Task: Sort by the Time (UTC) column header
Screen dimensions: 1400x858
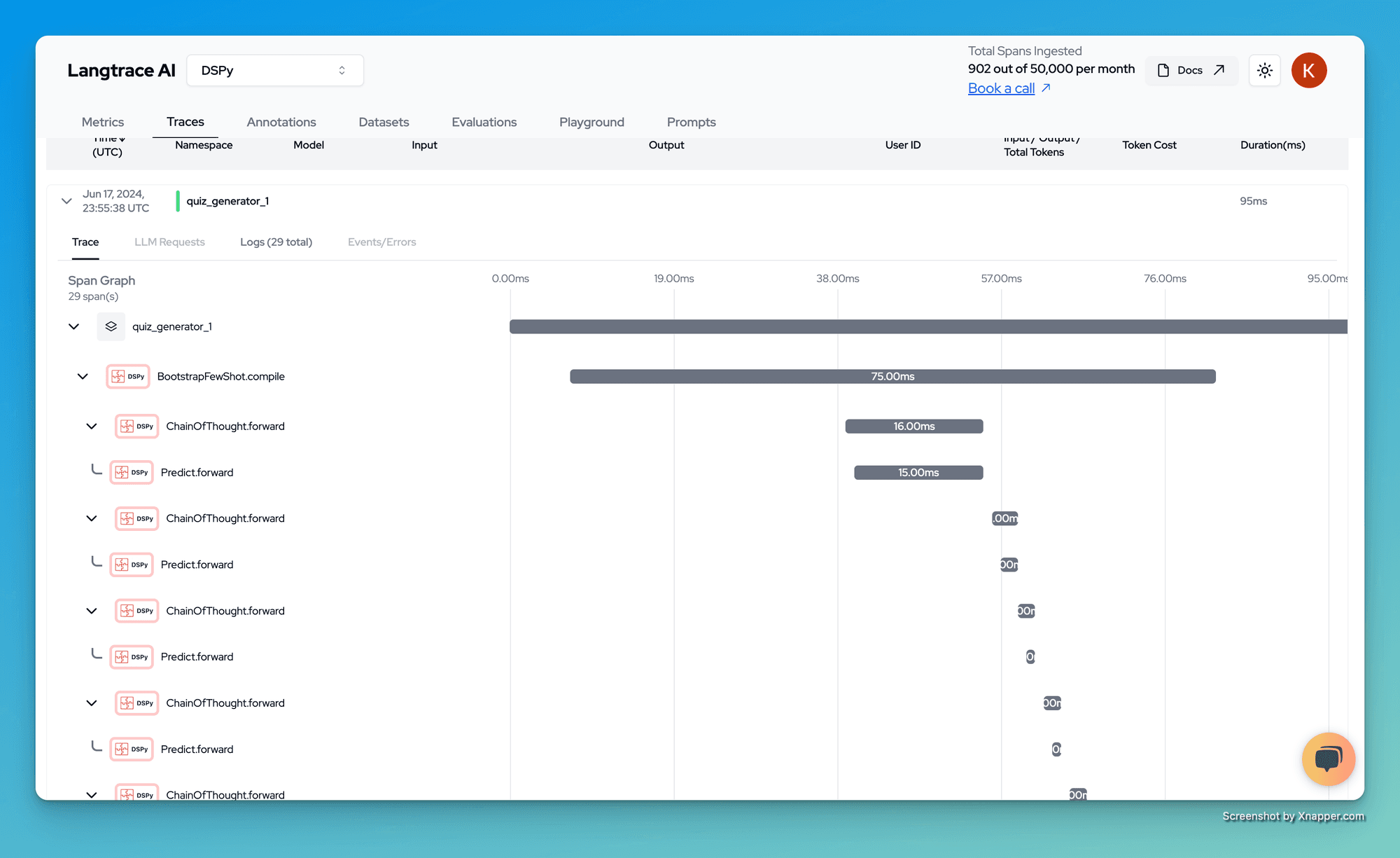Action: click(x=107, y=146)
